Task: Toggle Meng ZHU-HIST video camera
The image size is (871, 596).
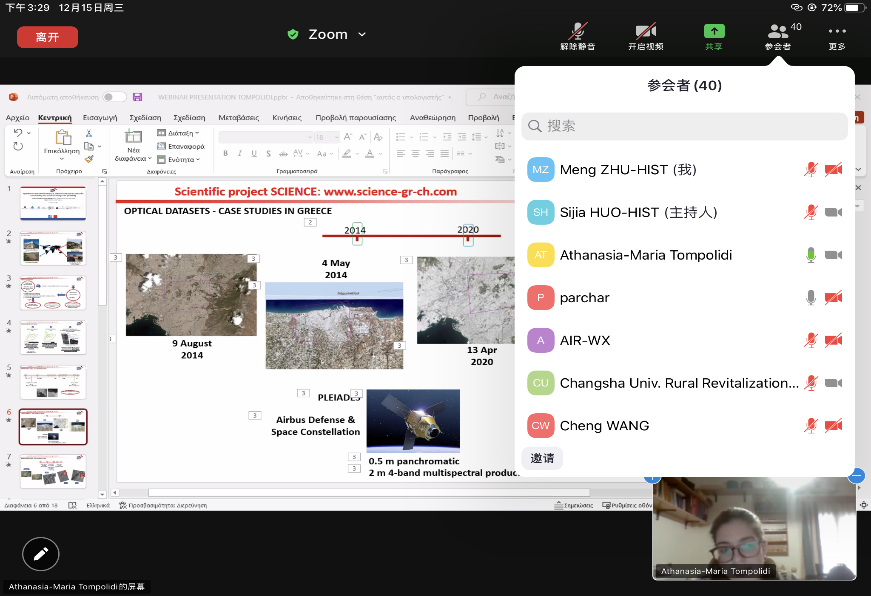Action: 833,169
